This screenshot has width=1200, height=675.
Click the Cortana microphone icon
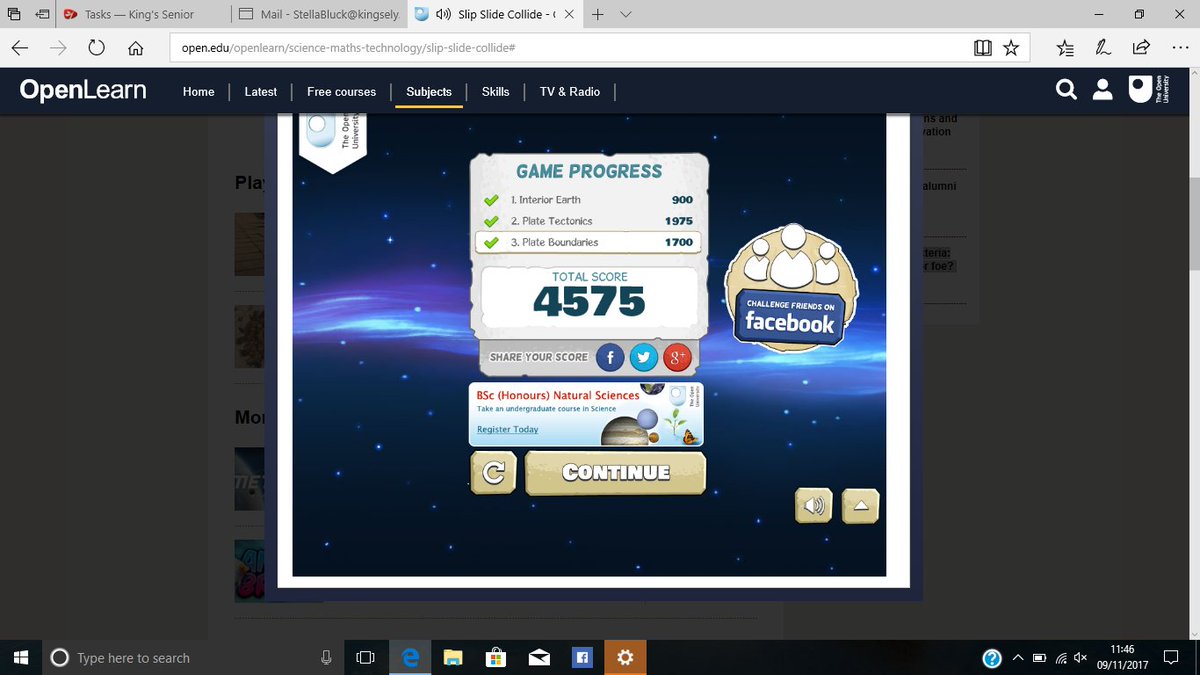coord(326,657)
